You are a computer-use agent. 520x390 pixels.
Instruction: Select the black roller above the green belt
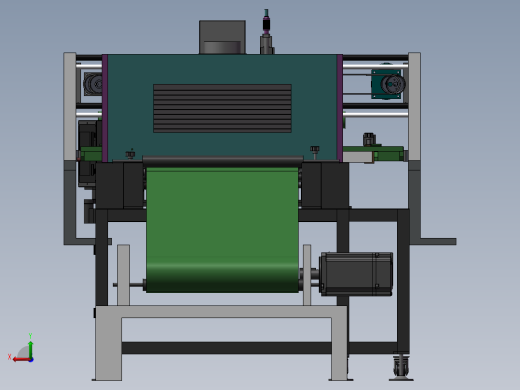[223, 161]
